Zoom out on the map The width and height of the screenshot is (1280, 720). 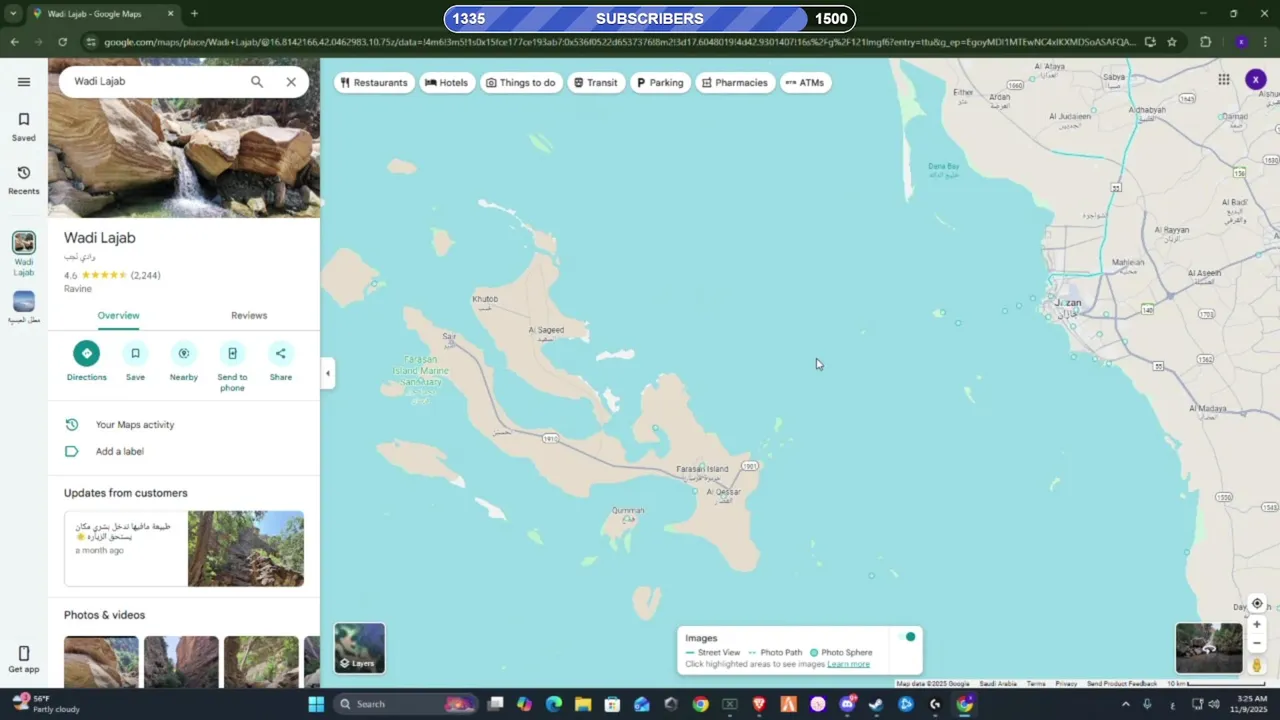click(1257, 643)
